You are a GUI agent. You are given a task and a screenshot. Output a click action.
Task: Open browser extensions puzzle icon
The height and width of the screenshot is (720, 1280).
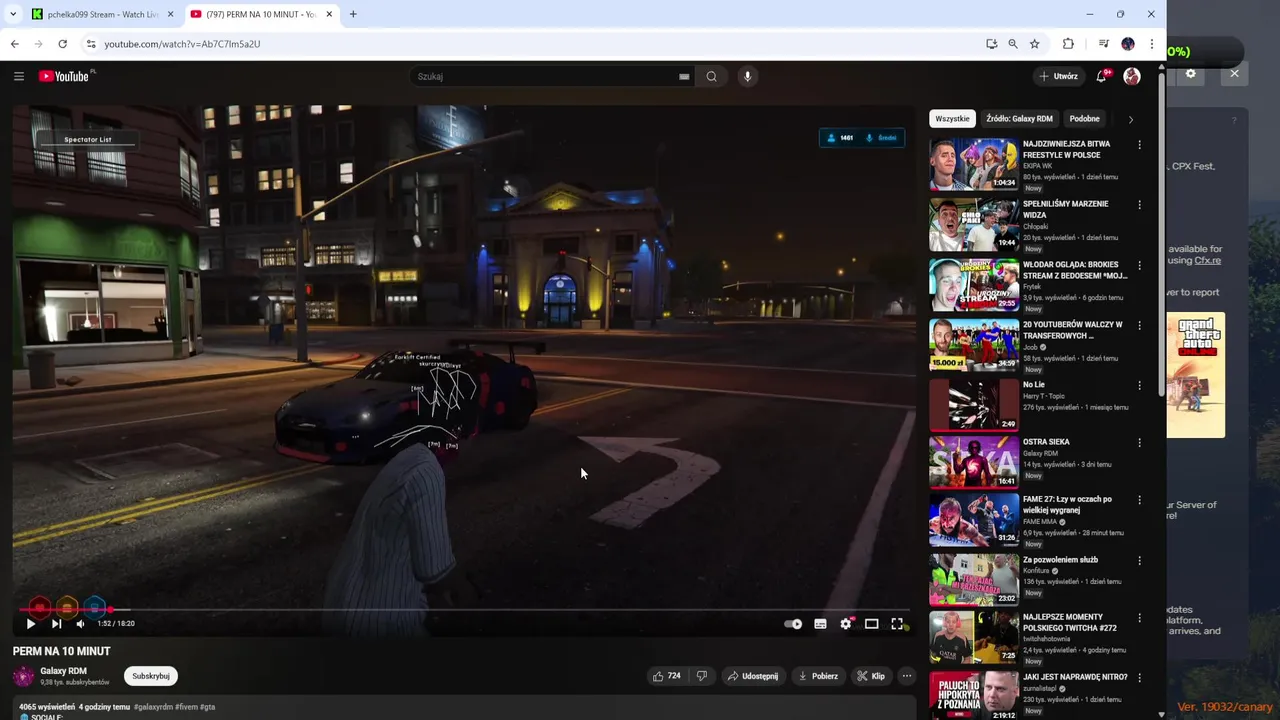[1068, 44]
